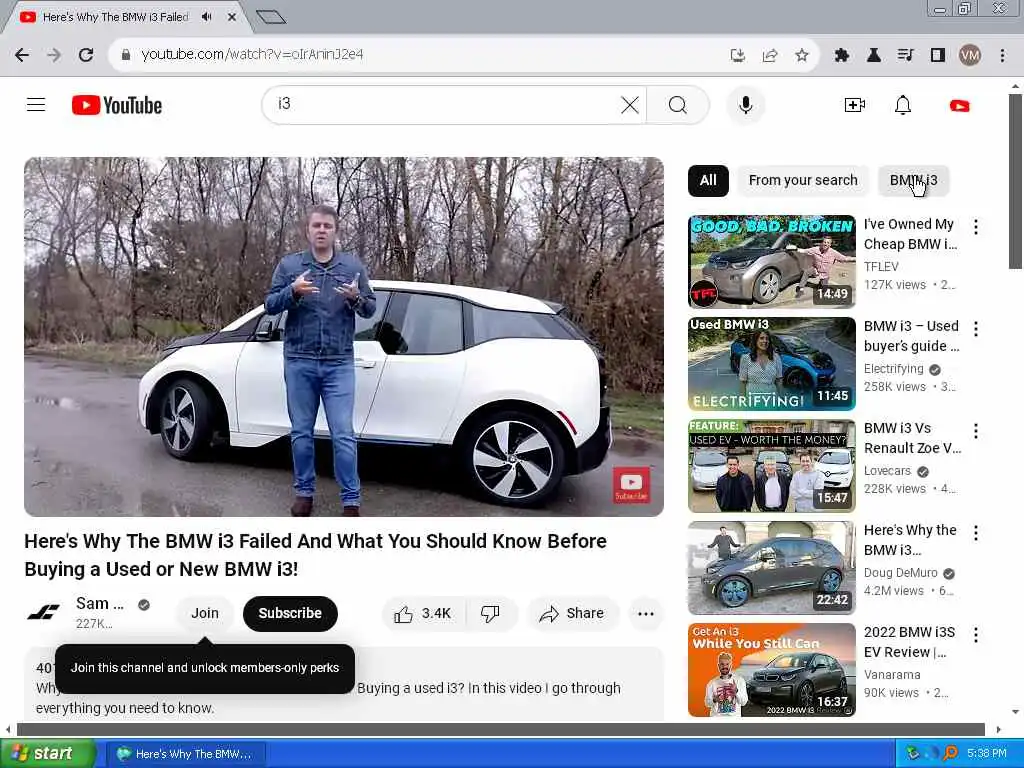Open the Create video camera icon

(x=854, y=104)
